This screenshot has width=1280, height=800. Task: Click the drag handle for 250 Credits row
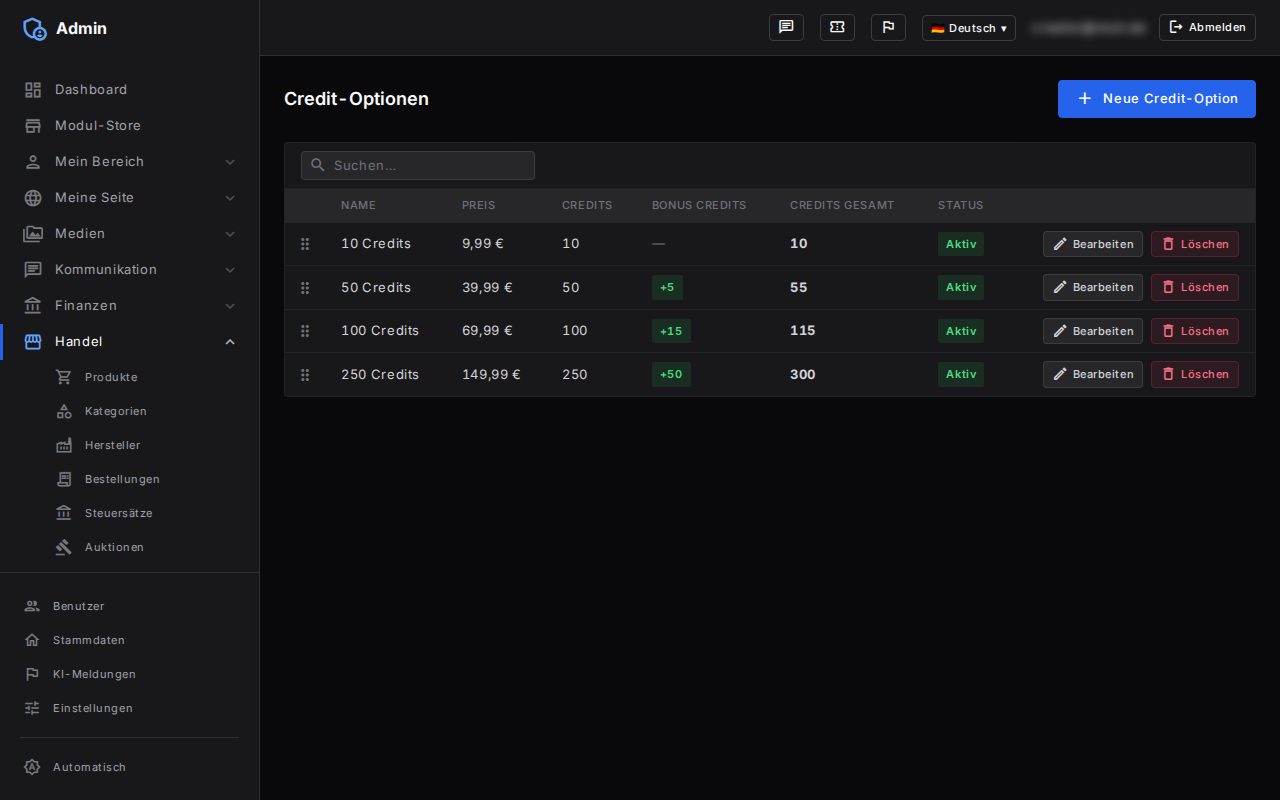click(x=305, y=375)
